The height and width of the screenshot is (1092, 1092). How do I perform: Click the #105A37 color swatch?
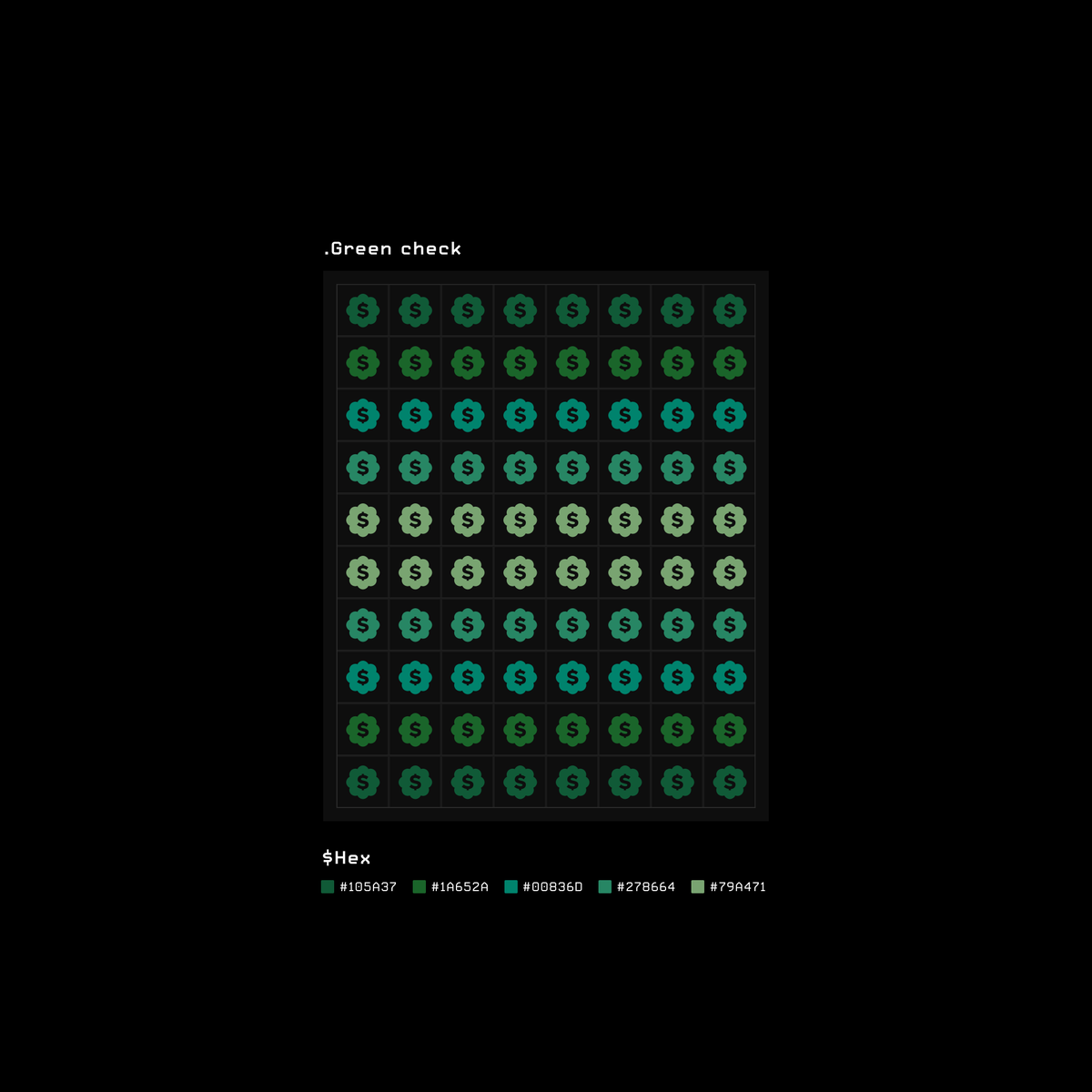328,886
